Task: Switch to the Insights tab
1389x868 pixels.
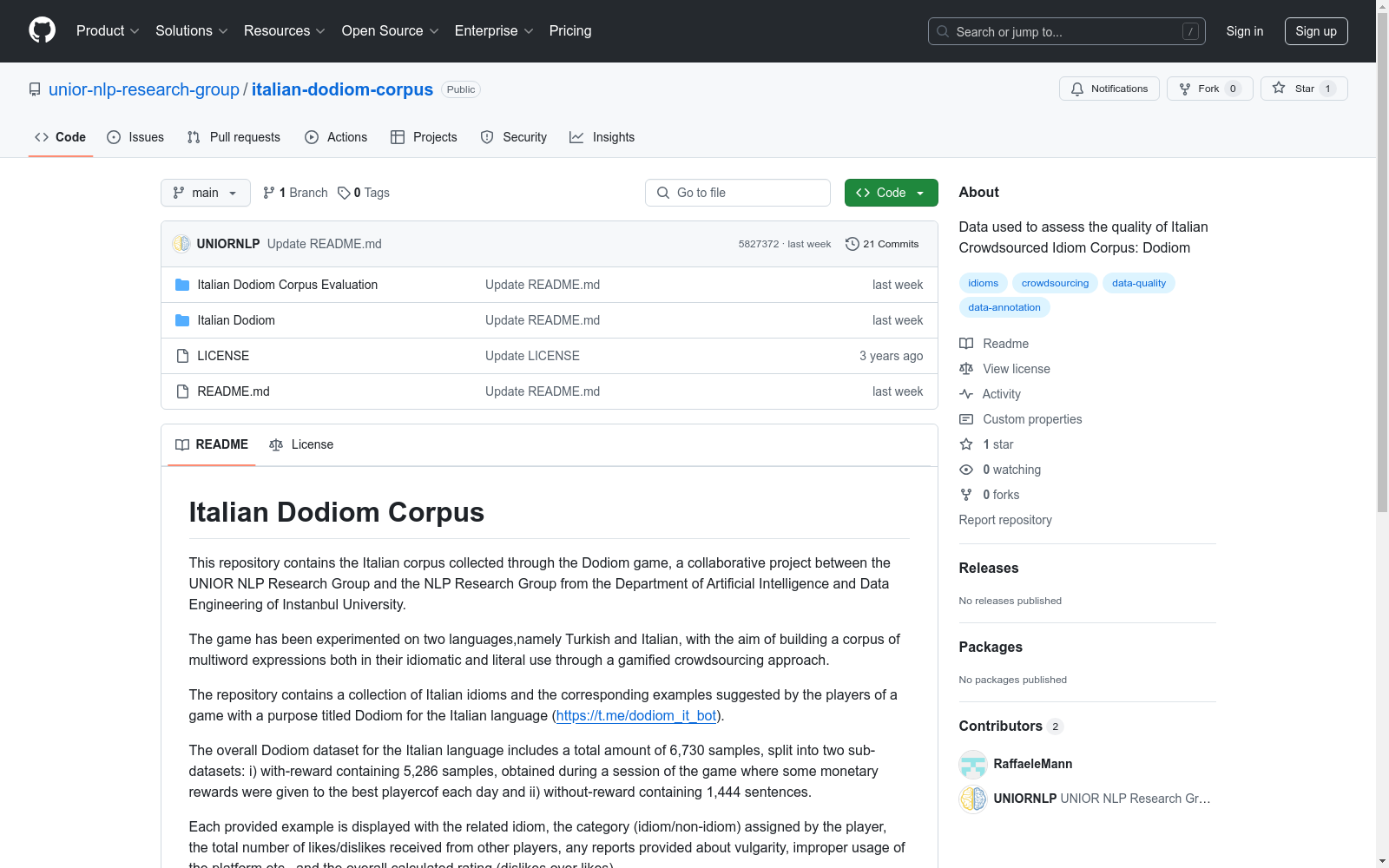Action: (x=602, y=137)
